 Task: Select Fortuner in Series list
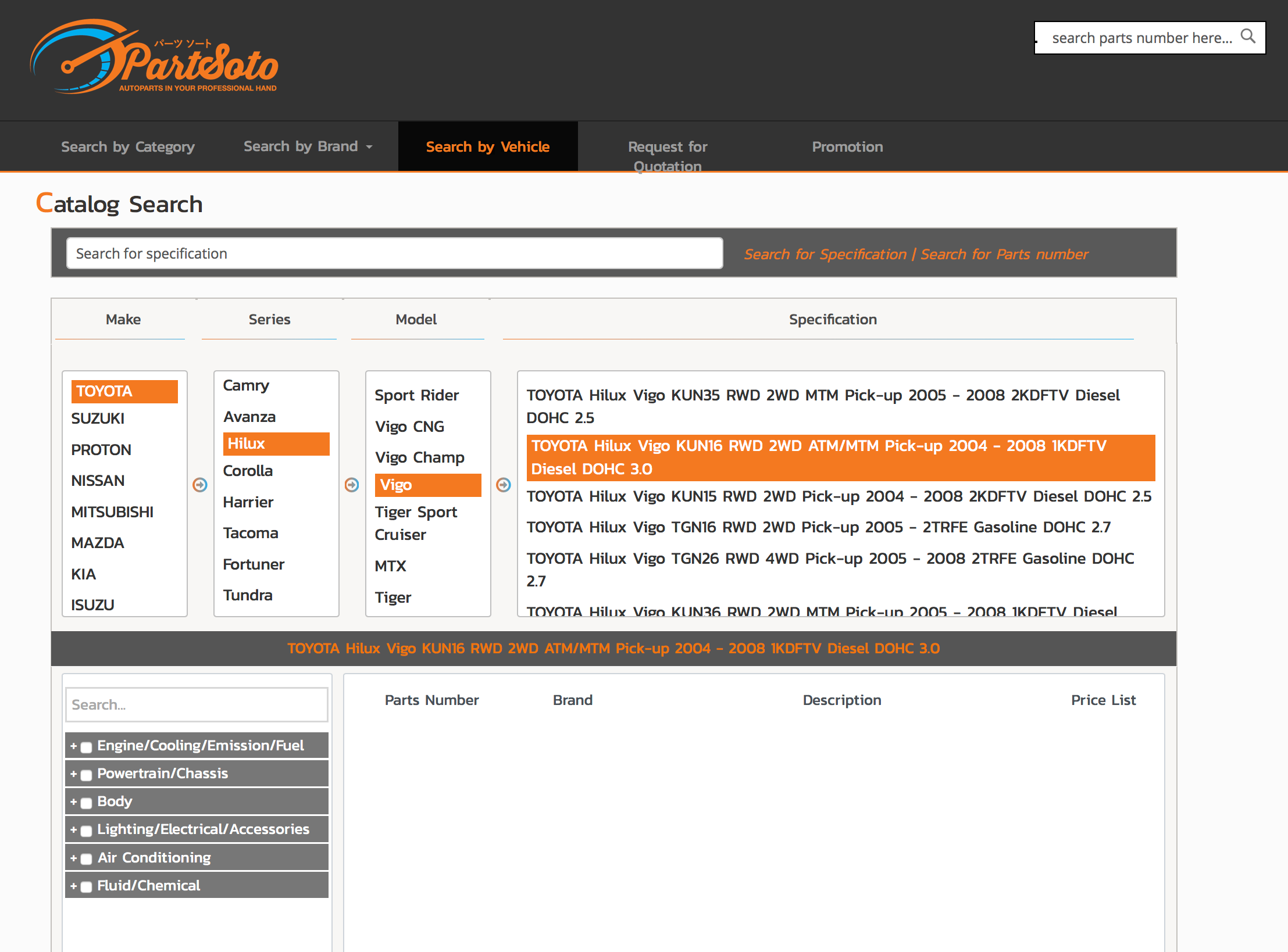point(254,564)
